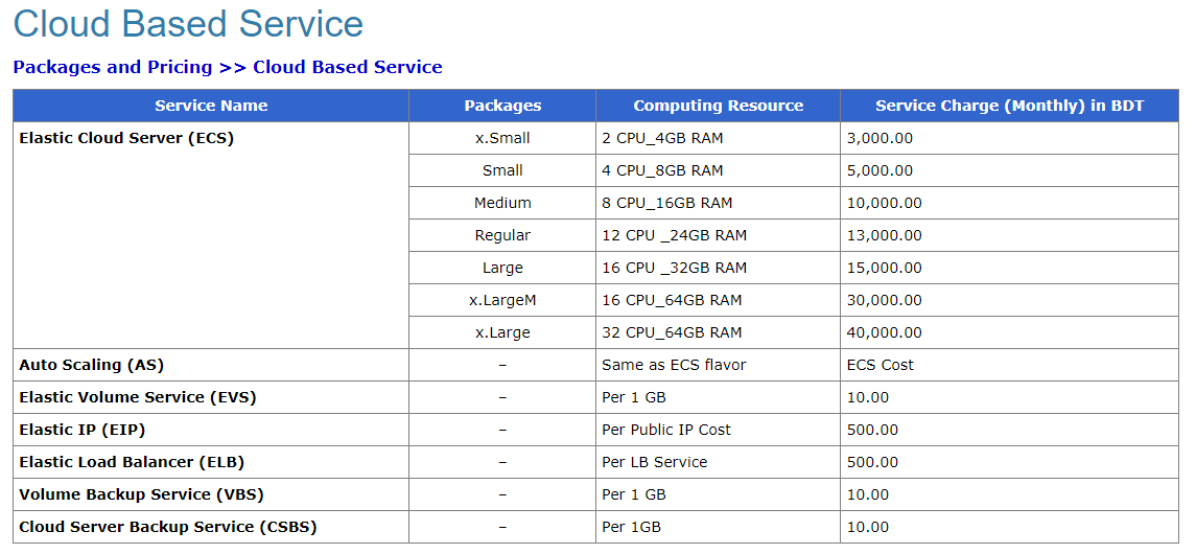Screen dimensions: 1196x554
Task: Open the Packages and Pricing breadcrumb link
Action: pyautogui.click(x=112, y=67)
